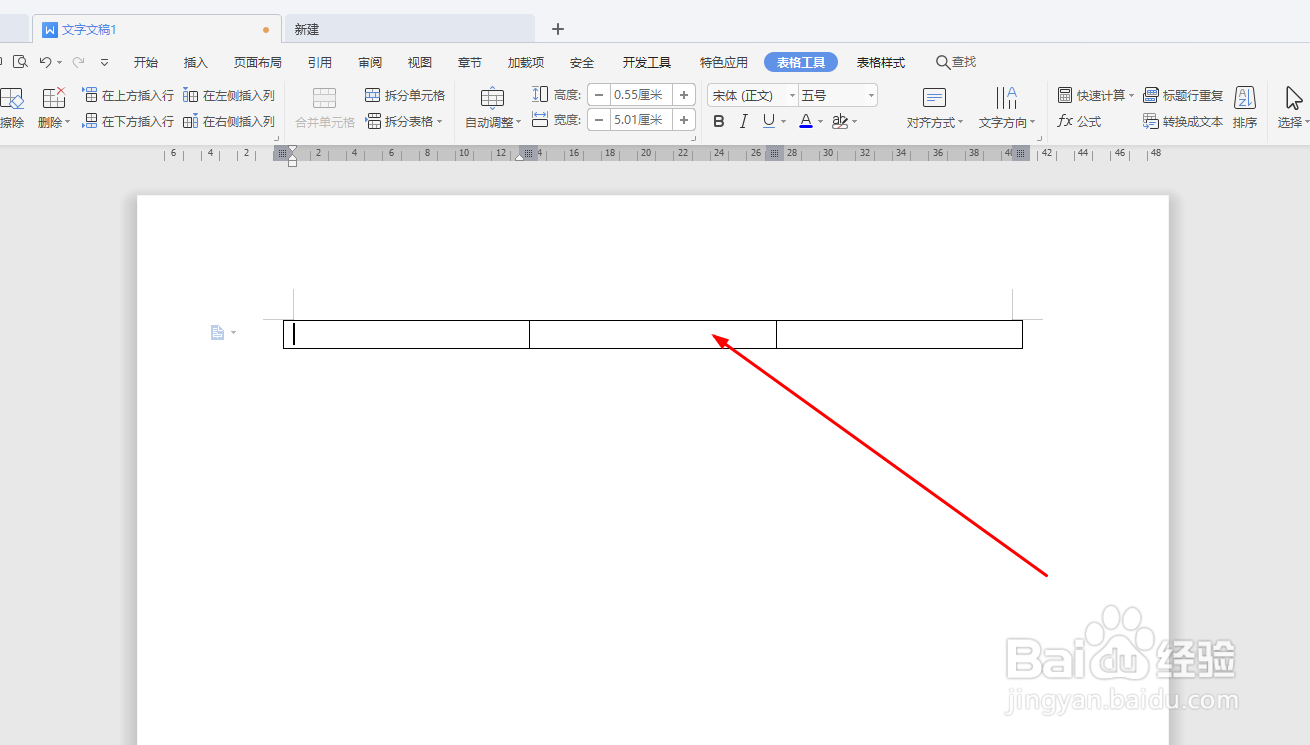Screen dimensions: 1310x745
Task: Open the 章节 (Section) tab
Action: [x=470, y=62]
